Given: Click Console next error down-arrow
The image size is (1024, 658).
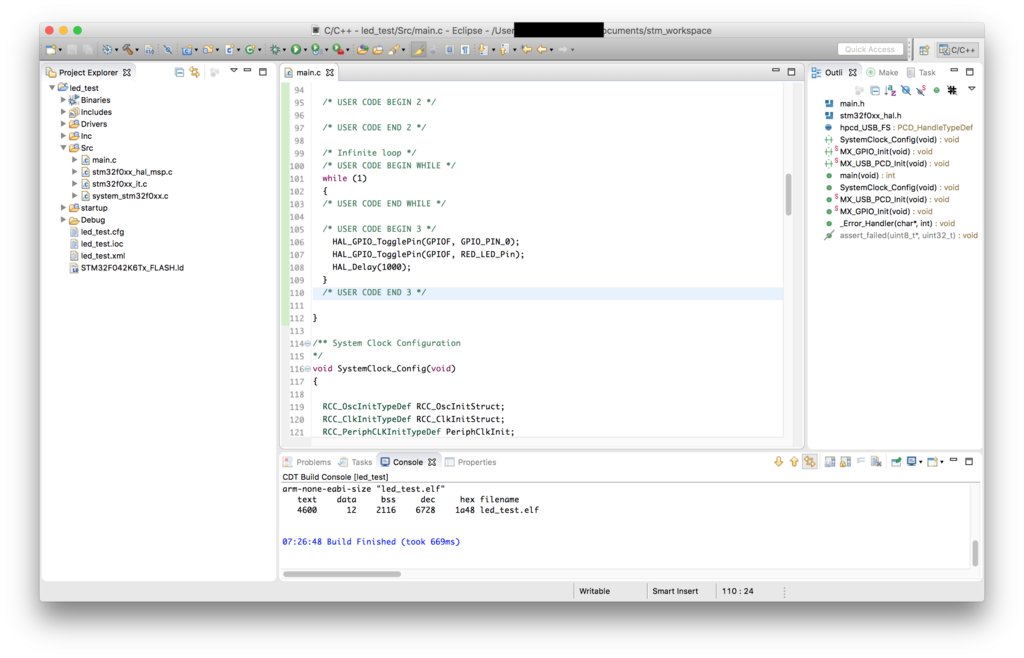Looking at the screenshot, I should [x=778, y=462].
